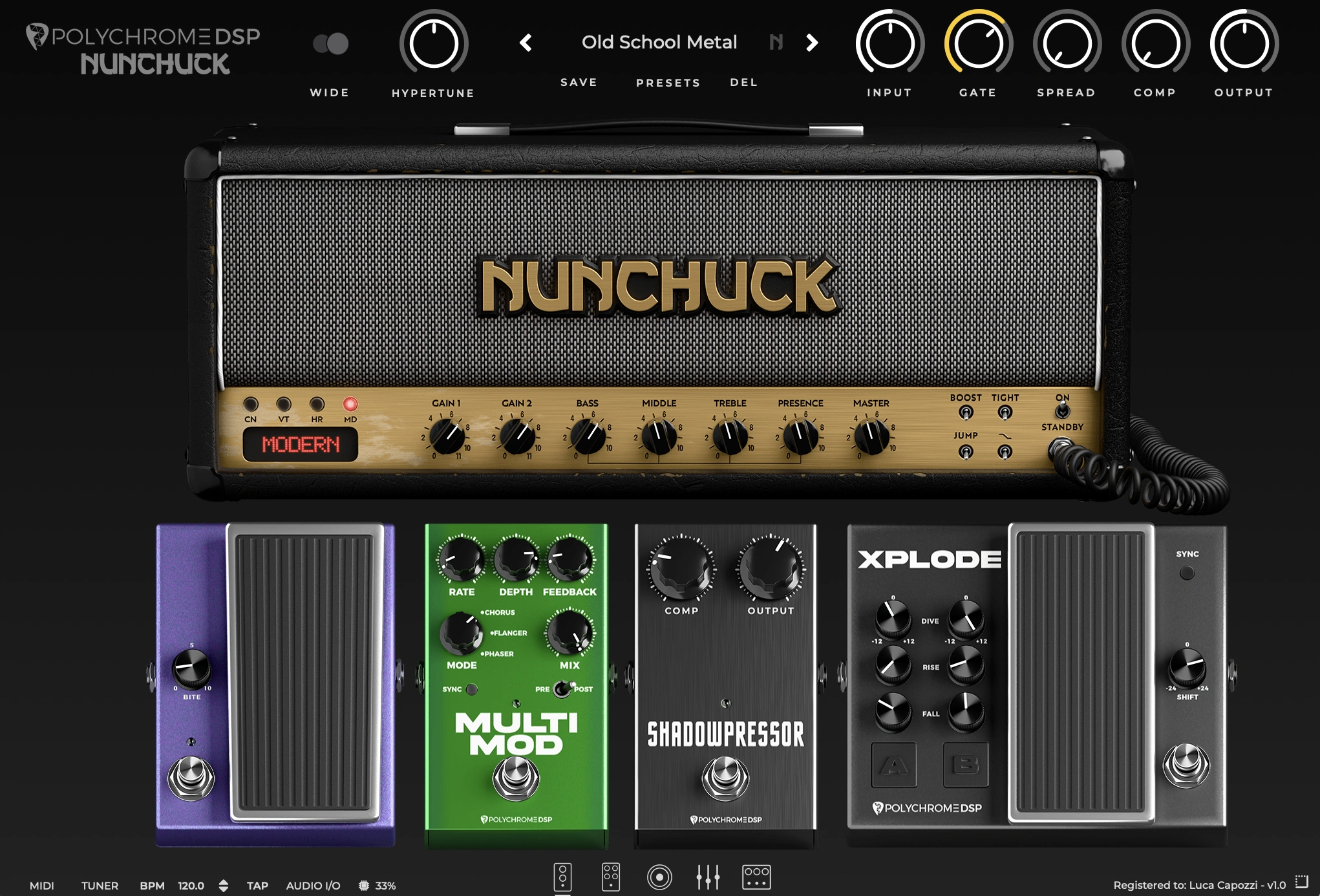Click SAVE preset button
The width and height of the screenshot is (1320, 896).
coord(579,82)
